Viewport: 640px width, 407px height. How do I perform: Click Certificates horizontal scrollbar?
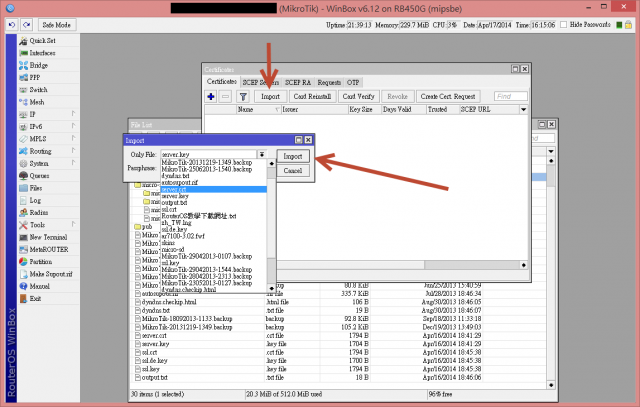pos(402,265)
